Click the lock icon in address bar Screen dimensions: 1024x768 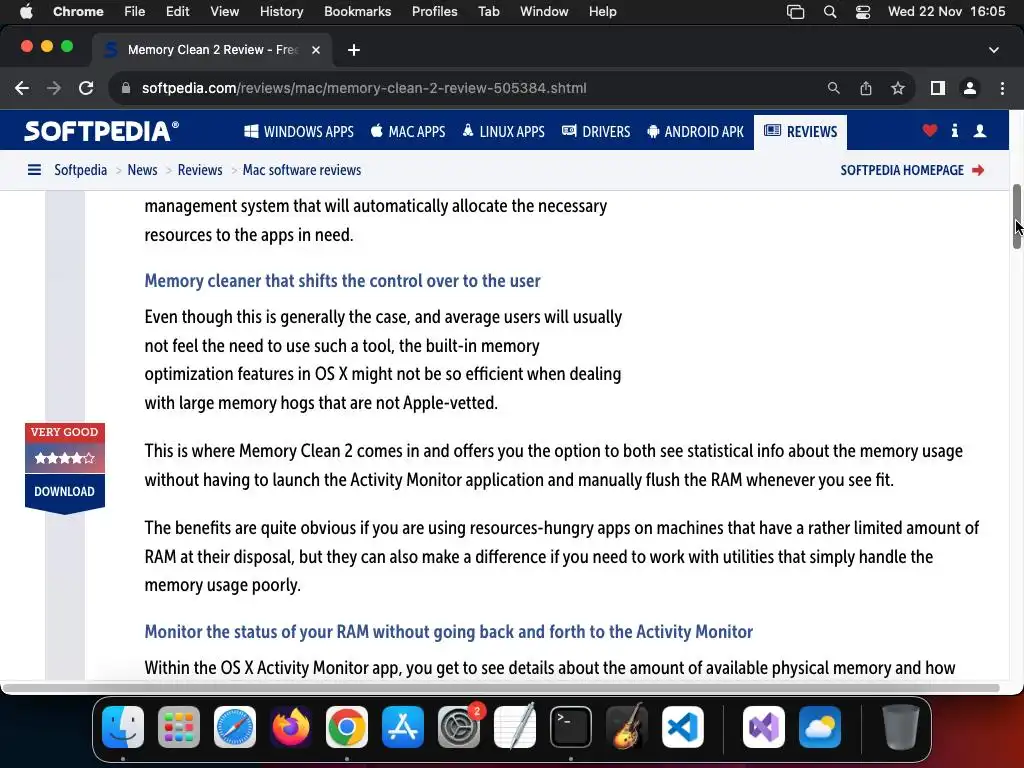tap(126, 88)
